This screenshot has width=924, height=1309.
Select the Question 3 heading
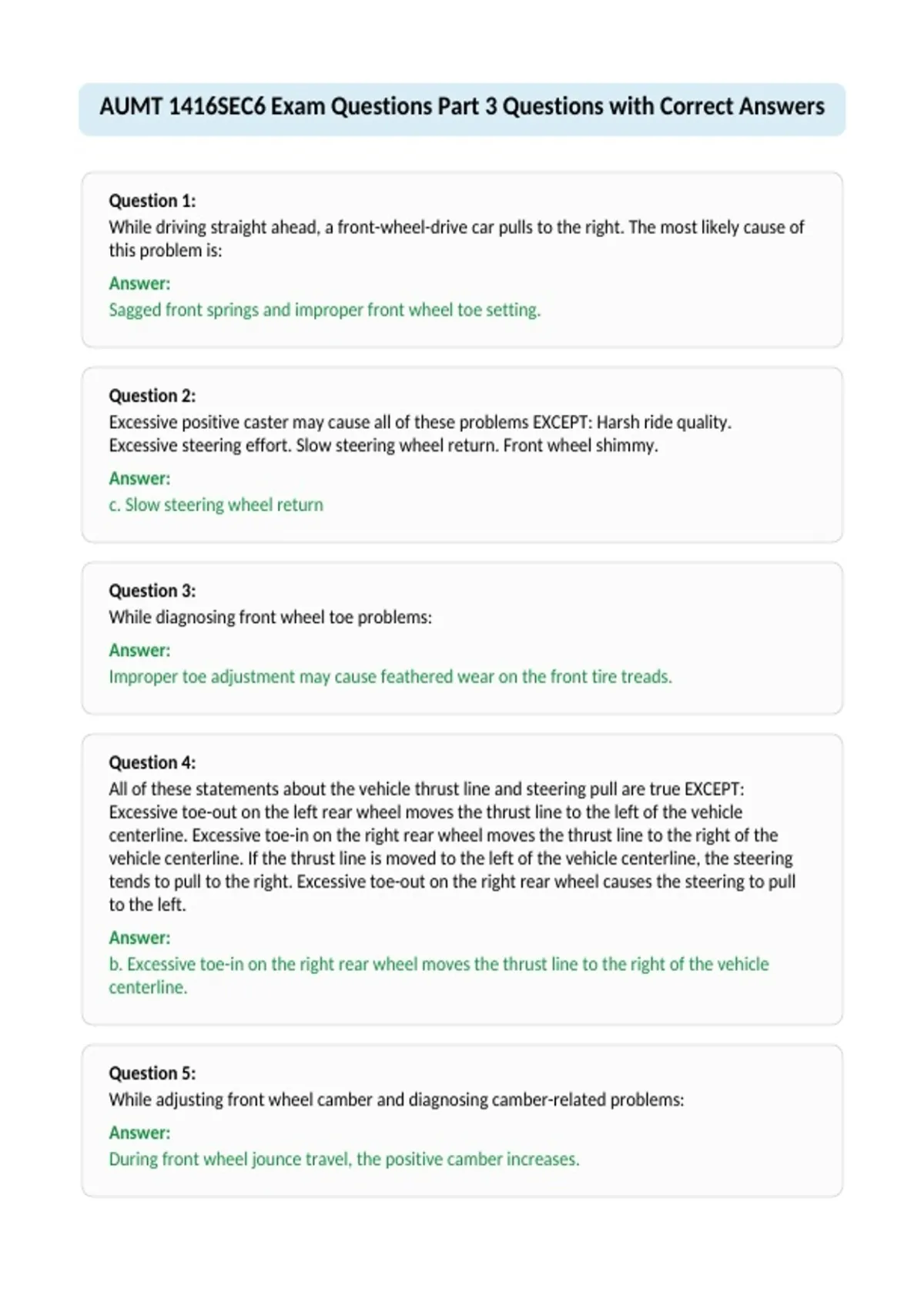click(x=152, y=591)
